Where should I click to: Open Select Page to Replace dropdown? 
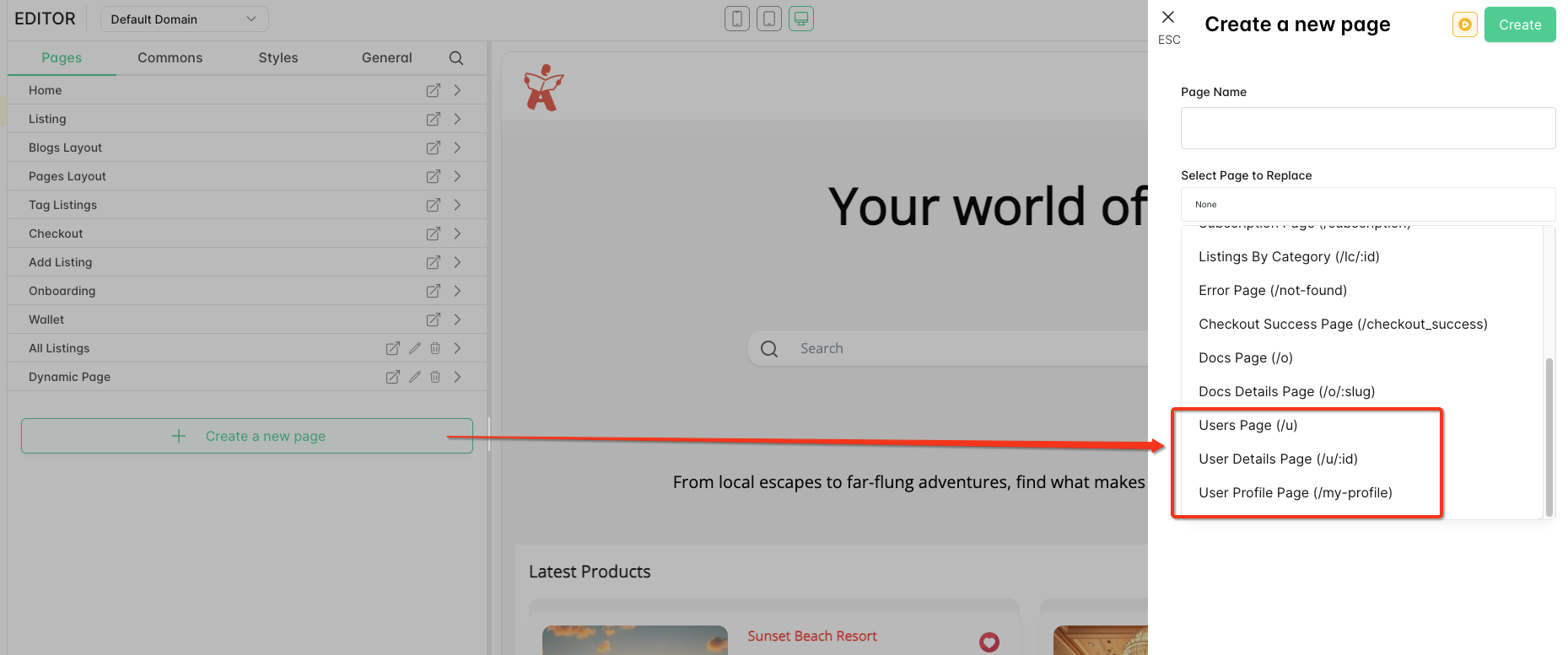click(1367, 205)
